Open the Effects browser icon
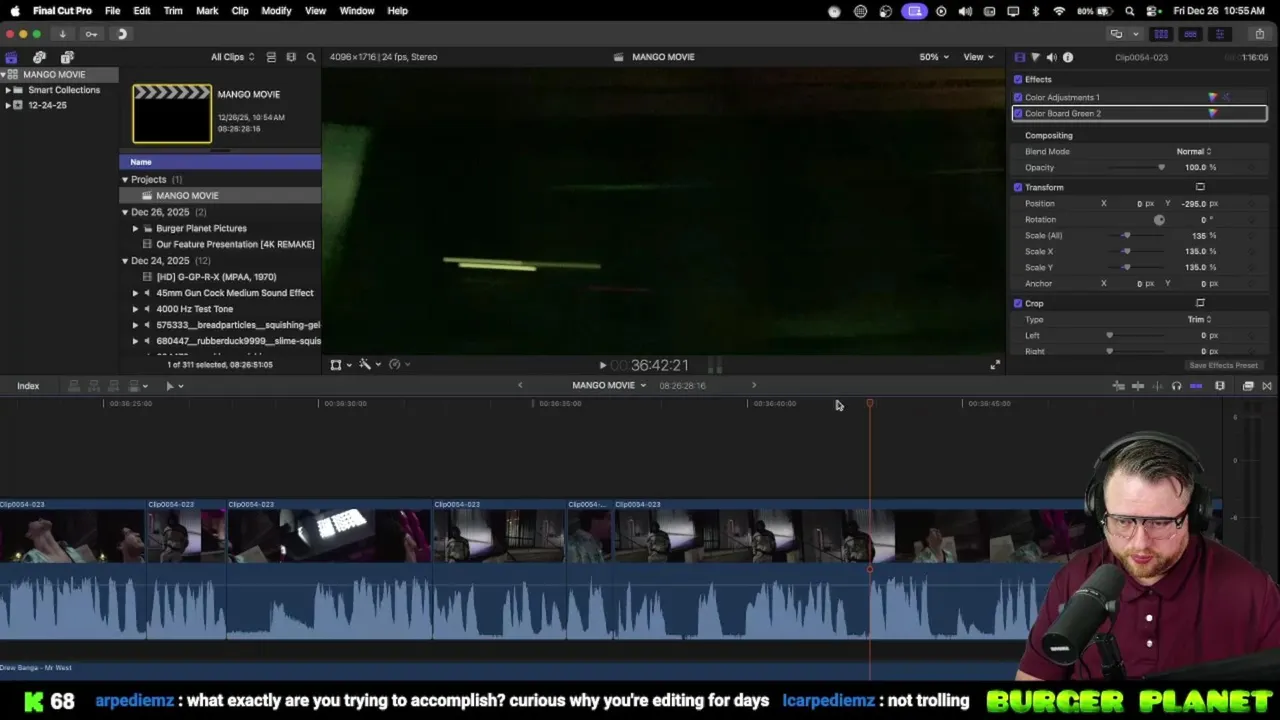 [1248, 386]
